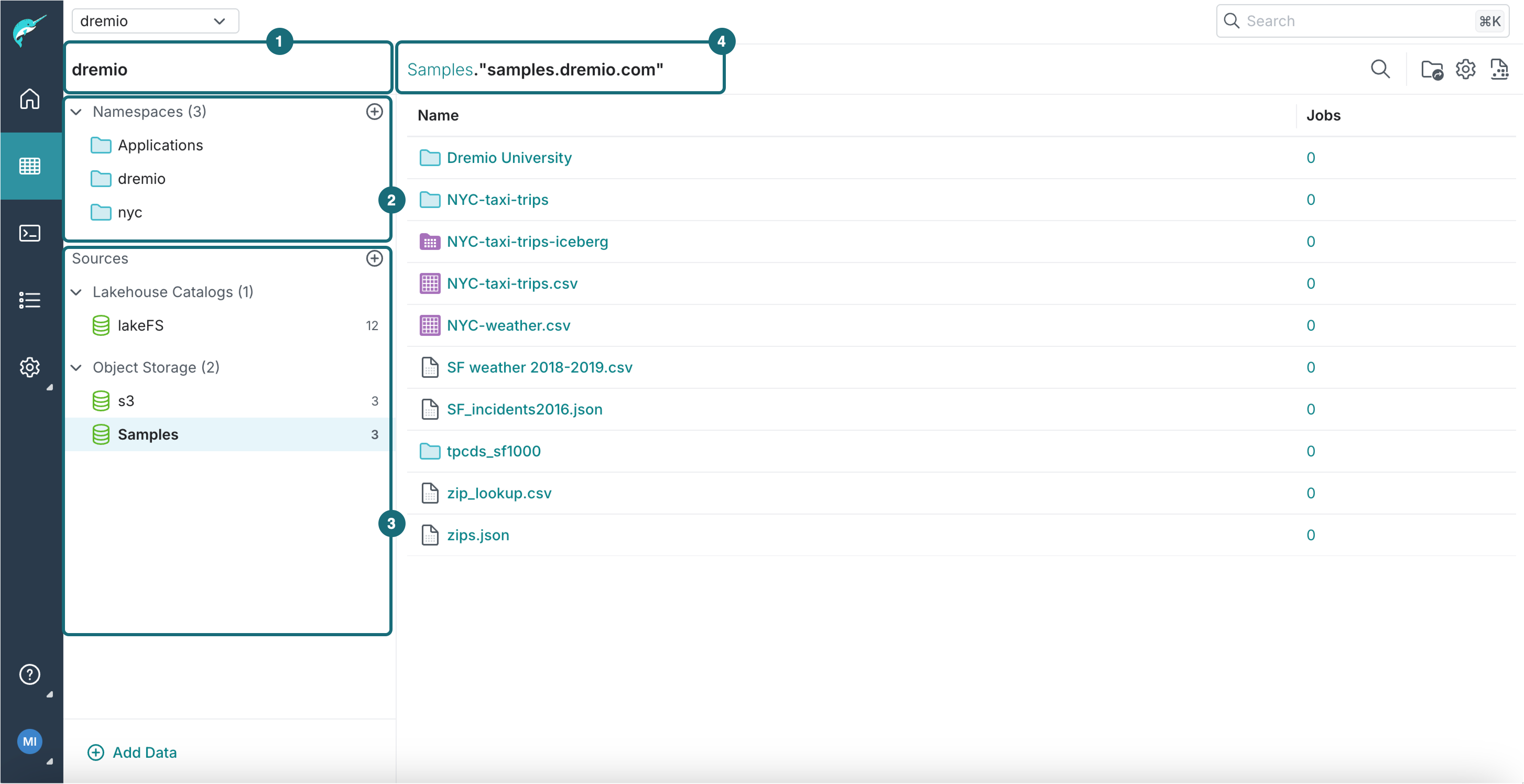Add a new namespace with the plus icon
Screen dimensions: 1524x784
375,112
